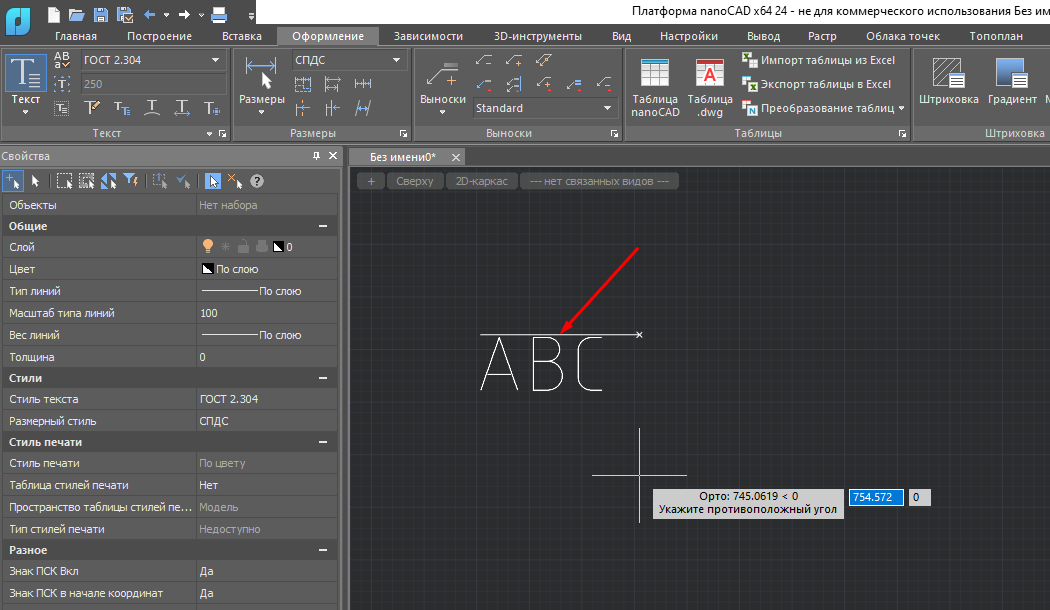Click the layer color swatch in Слой row

tap(278, 246)
